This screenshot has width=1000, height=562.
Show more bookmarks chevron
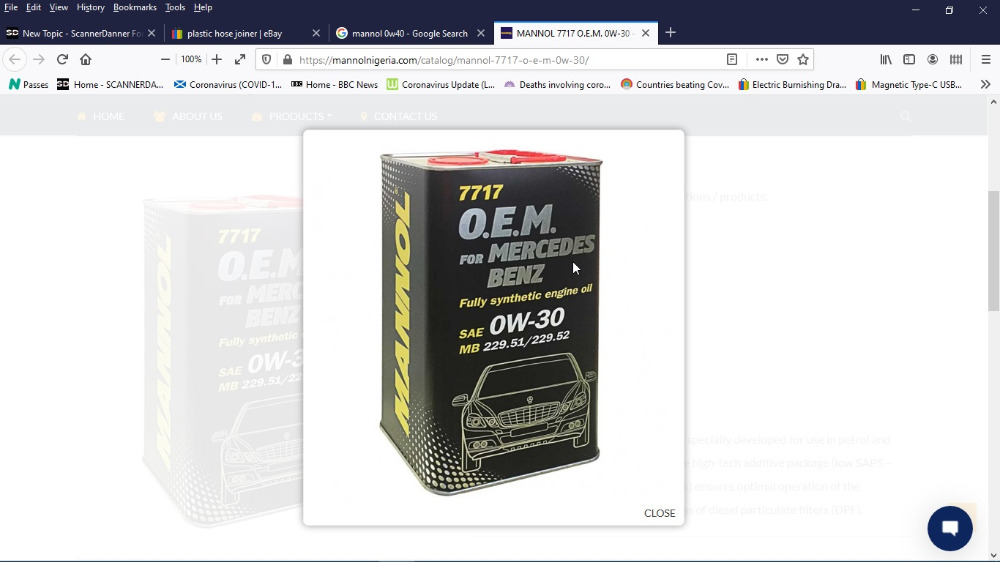click(x=985, y=84)
